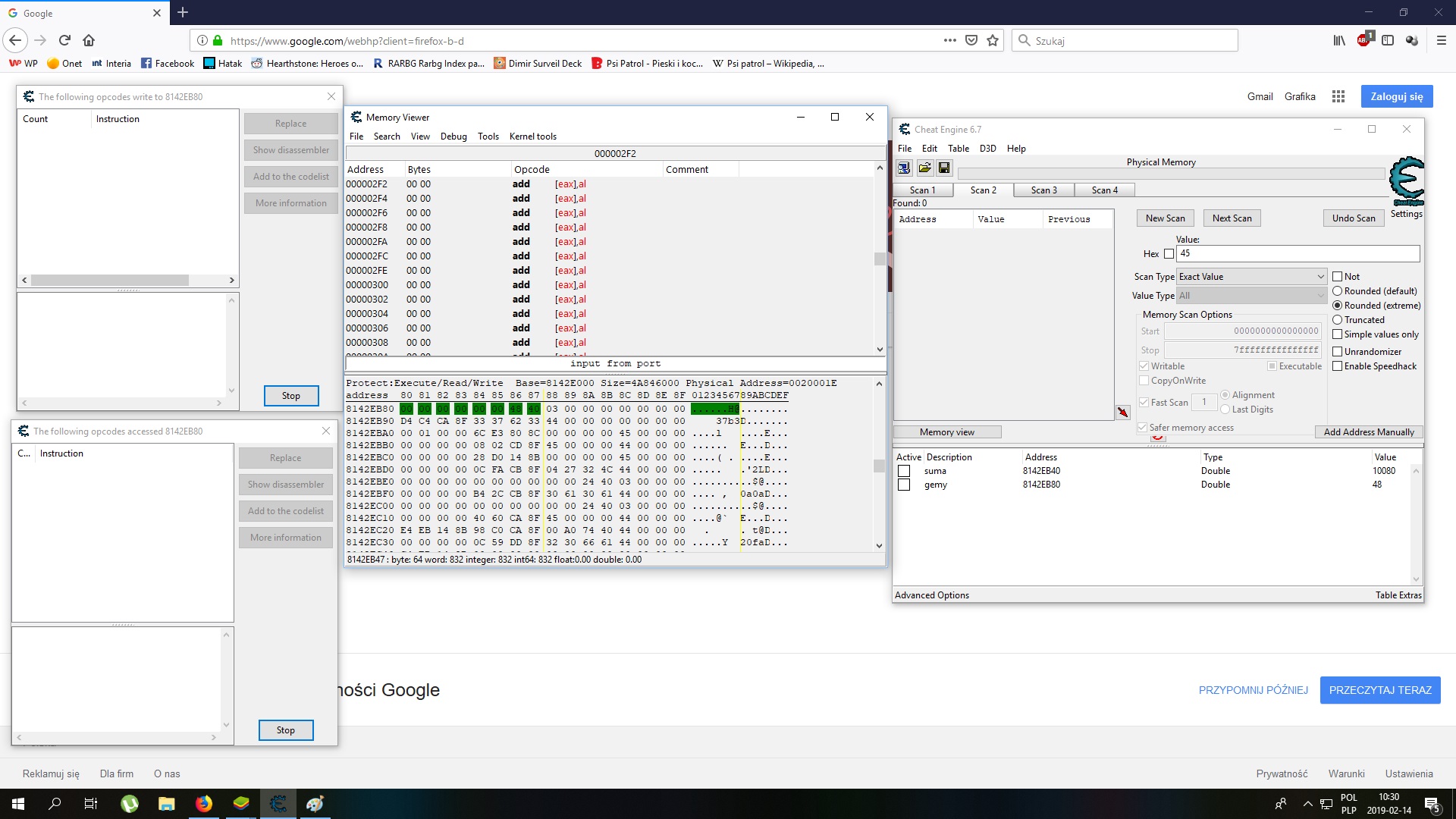Viewport: 1456px width, 819px height.
Task: Click Firefox home button icon
Action: pos(89,40)
